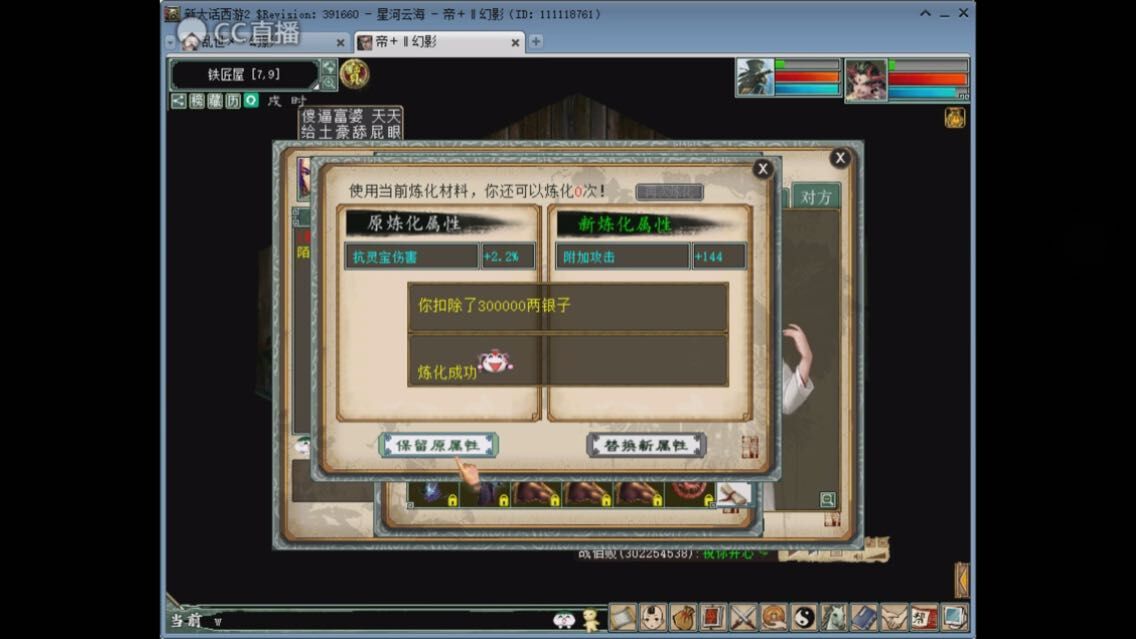Click the chat input field at bottom
Viewport: 1136px width, 639px height.
tap(380, 621)
